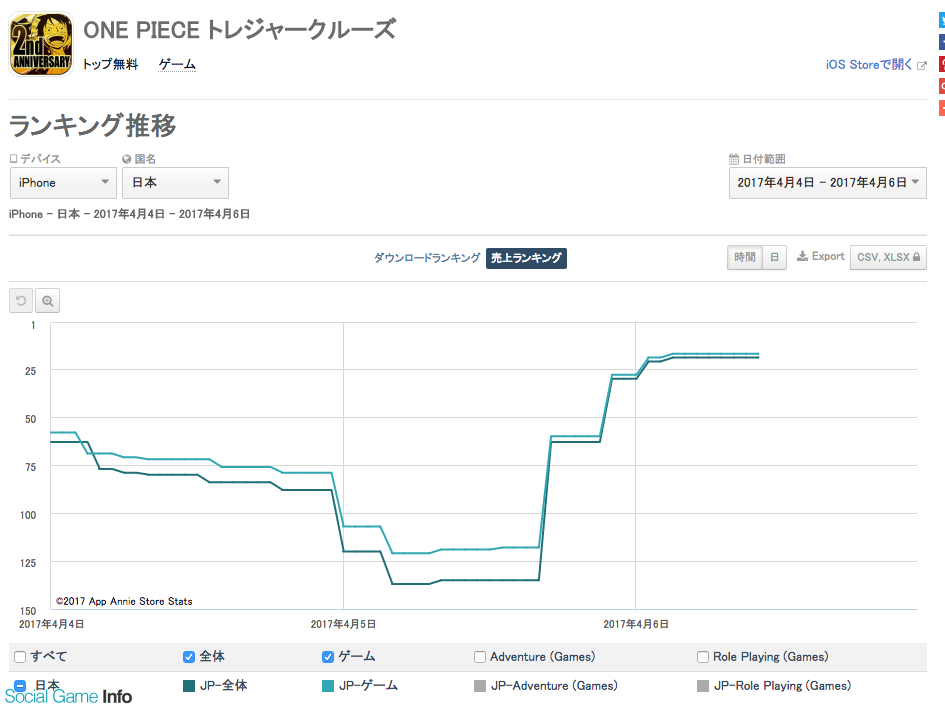Click the JP-Adventure (Games) legend label
Viewport: 945px width, 709px height.
point(554,686)
